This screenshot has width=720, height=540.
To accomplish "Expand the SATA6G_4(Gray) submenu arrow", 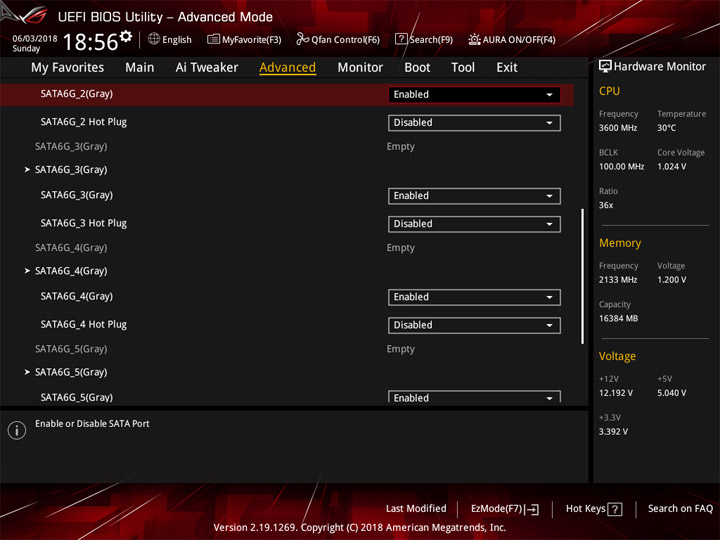I will click(27, 271).
